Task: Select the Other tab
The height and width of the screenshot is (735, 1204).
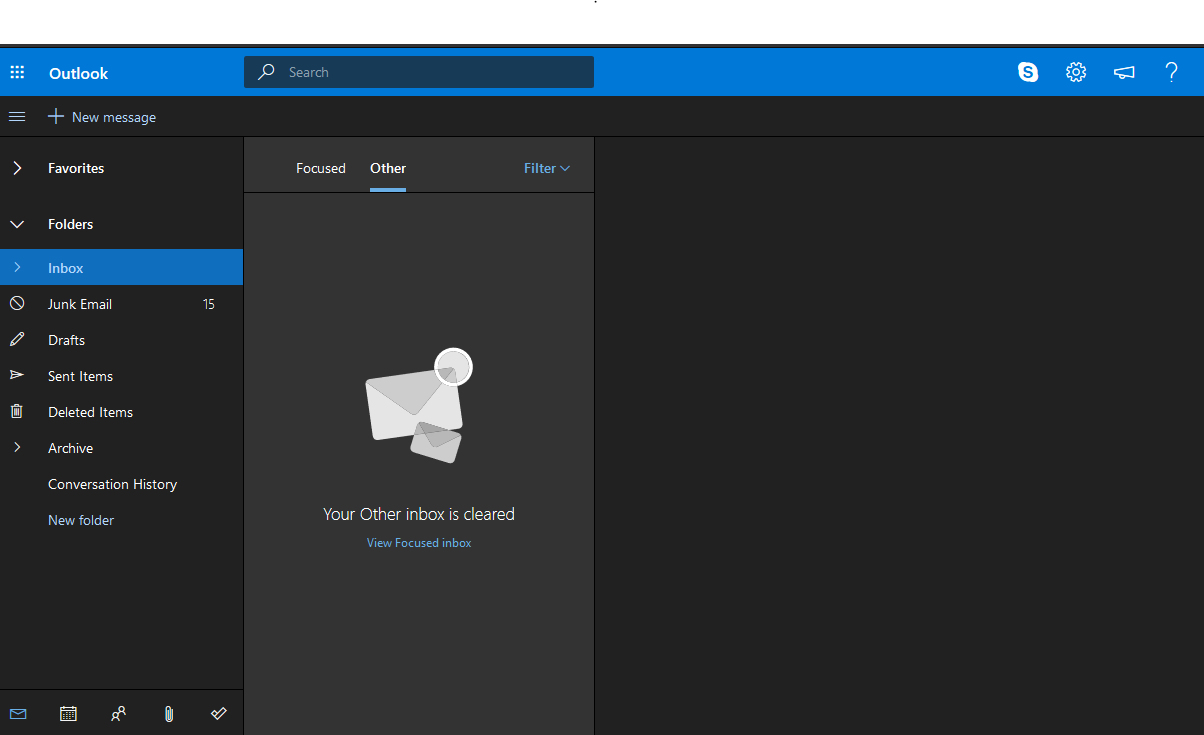Action: [388, 168]
